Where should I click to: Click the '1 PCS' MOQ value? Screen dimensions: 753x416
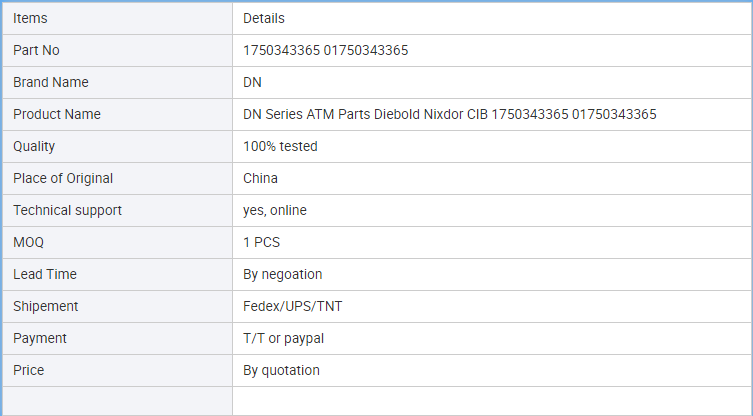click(x=262, y=242)
